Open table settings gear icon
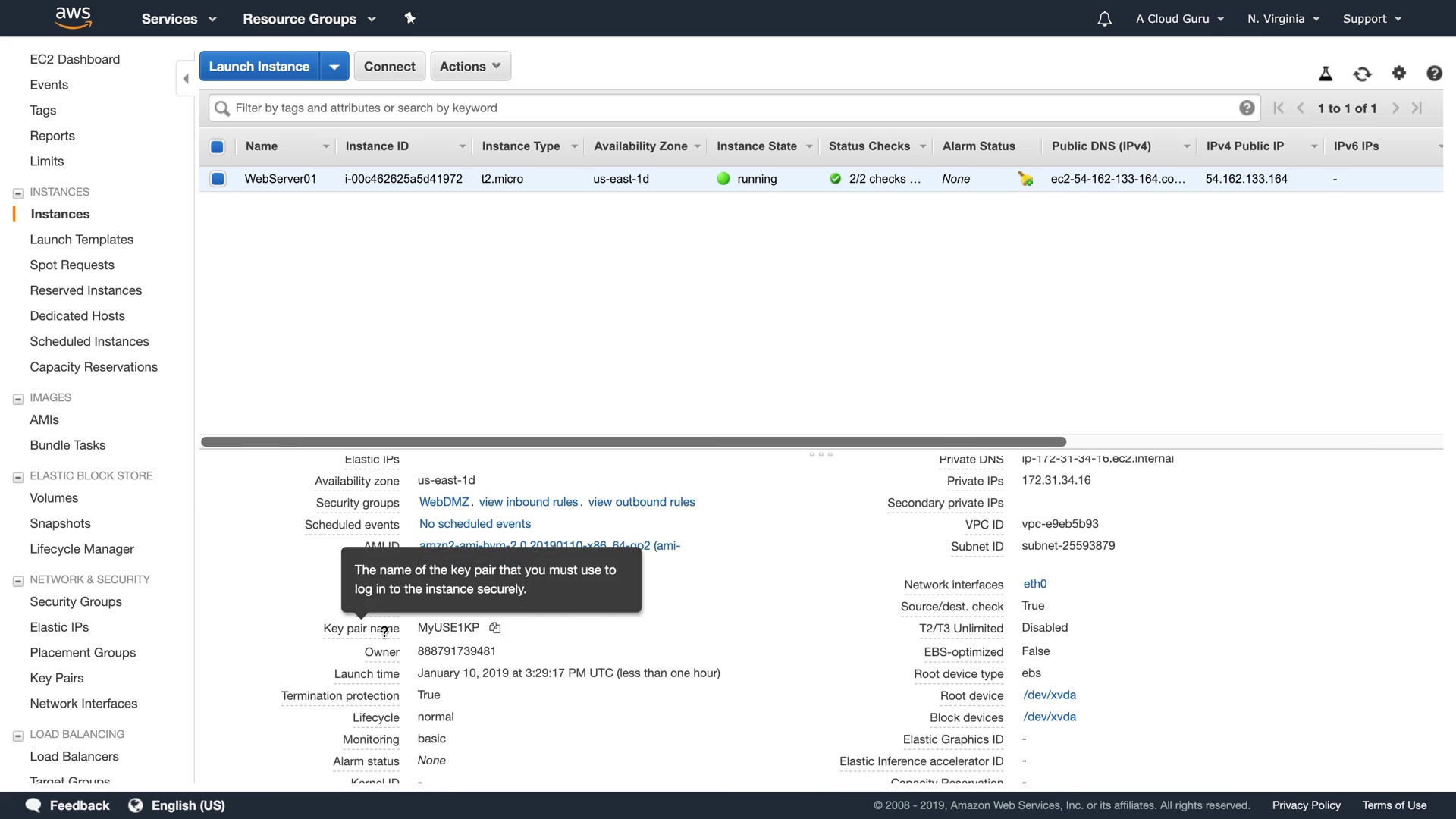The image size is (1456, 819). pos(1399,74)
